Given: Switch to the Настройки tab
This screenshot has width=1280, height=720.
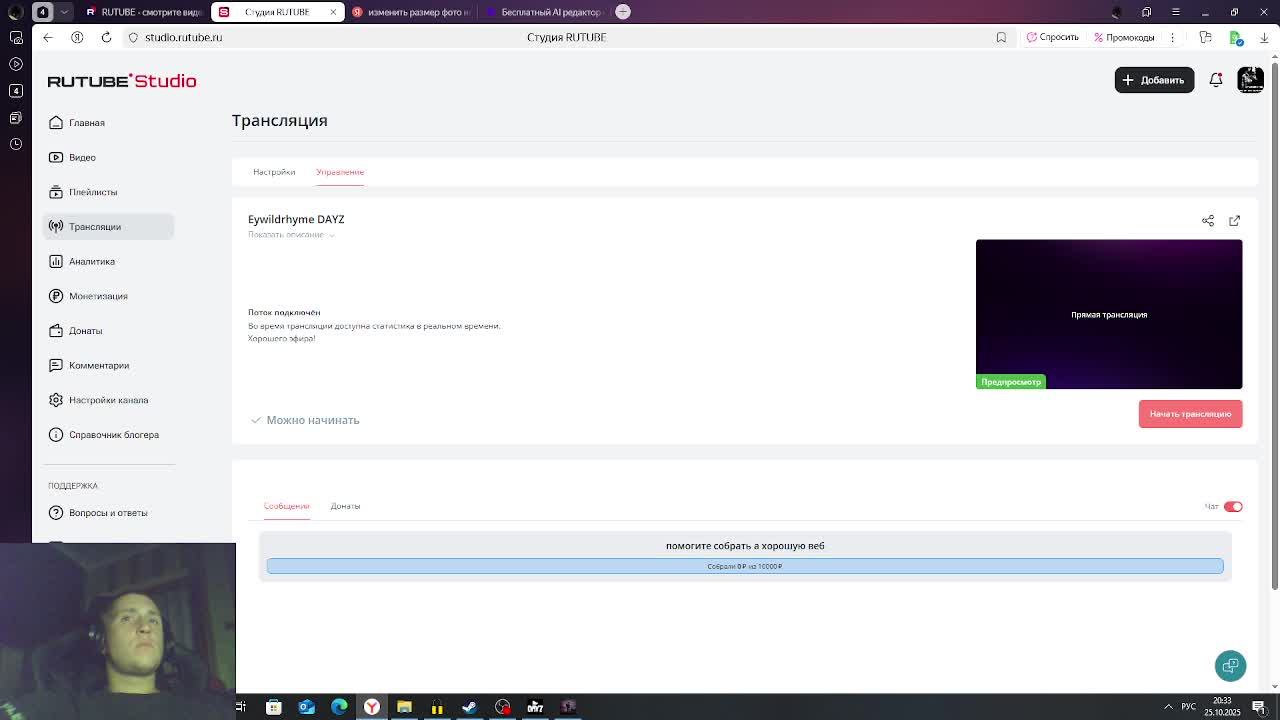Looking at the screenshot, I should pos(274,172).
